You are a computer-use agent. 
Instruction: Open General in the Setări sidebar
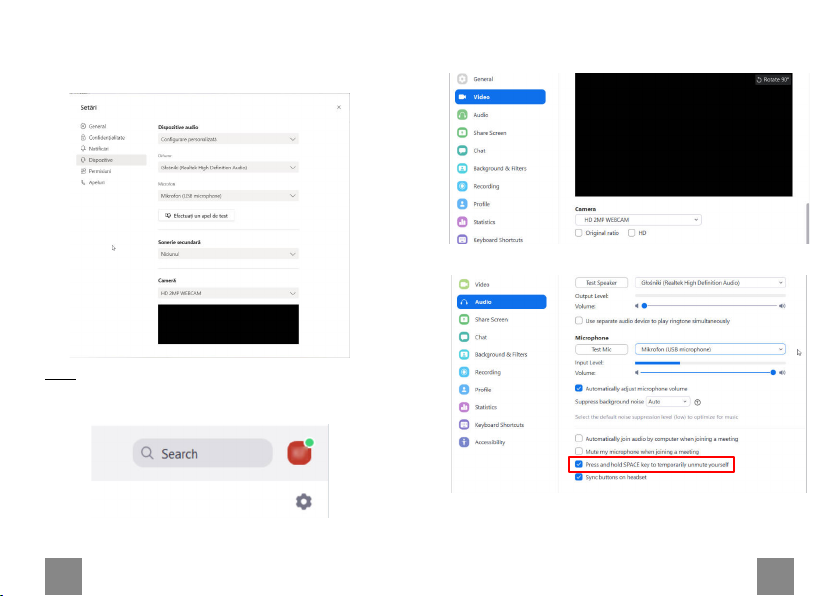click(x=94, y=126)
